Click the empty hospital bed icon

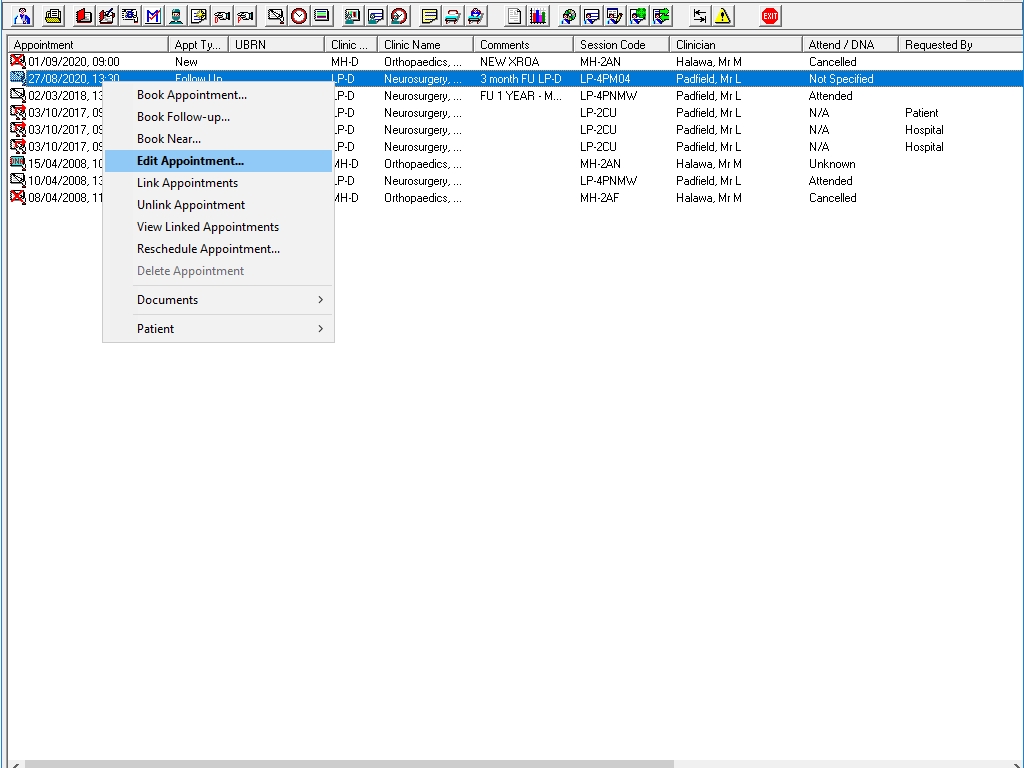[453, 16]
